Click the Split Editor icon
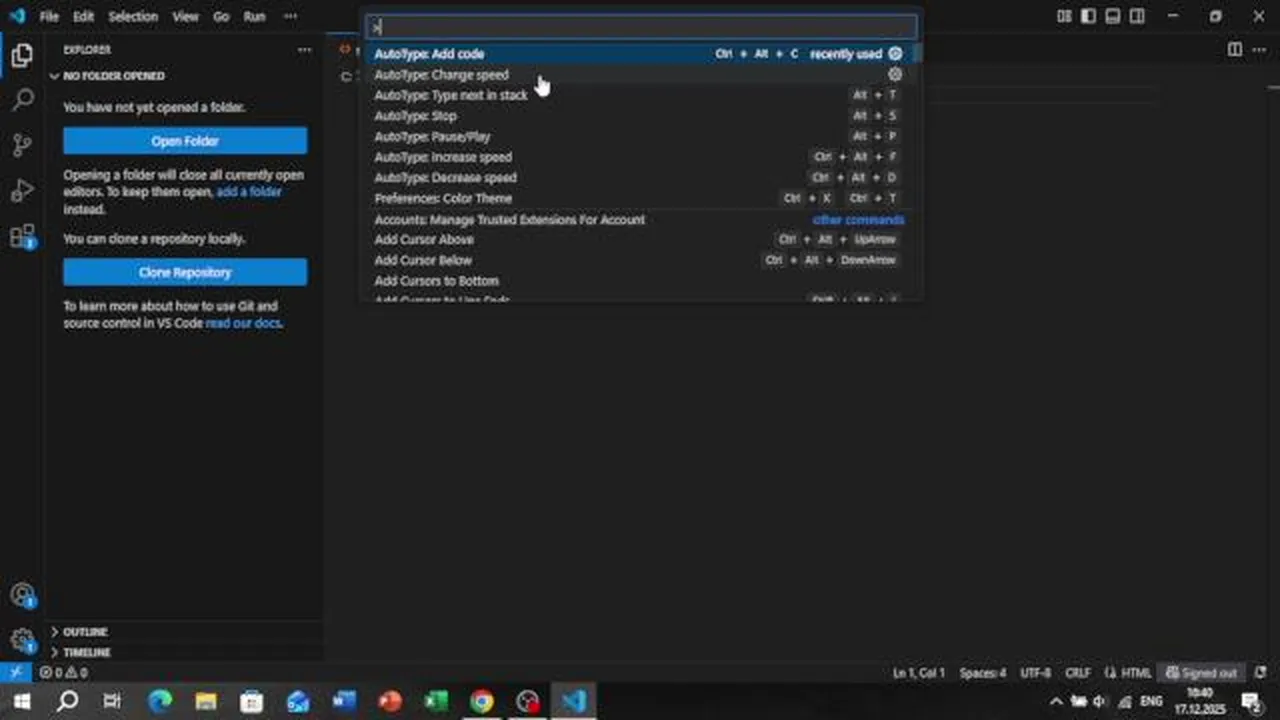Screen dimensions: 1280x720 [1235, 49]
